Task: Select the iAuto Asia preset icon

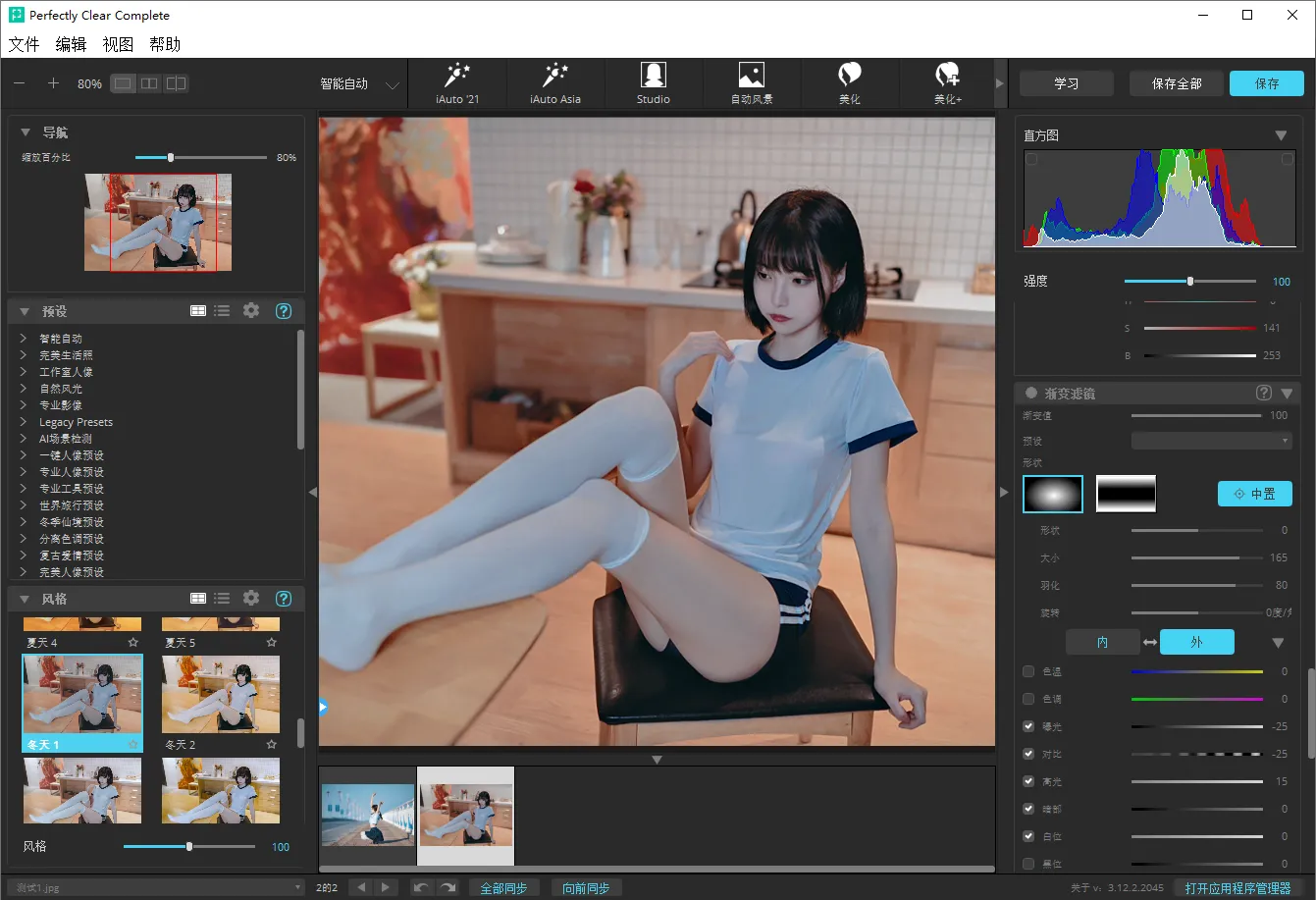Action: coord(555,78)
